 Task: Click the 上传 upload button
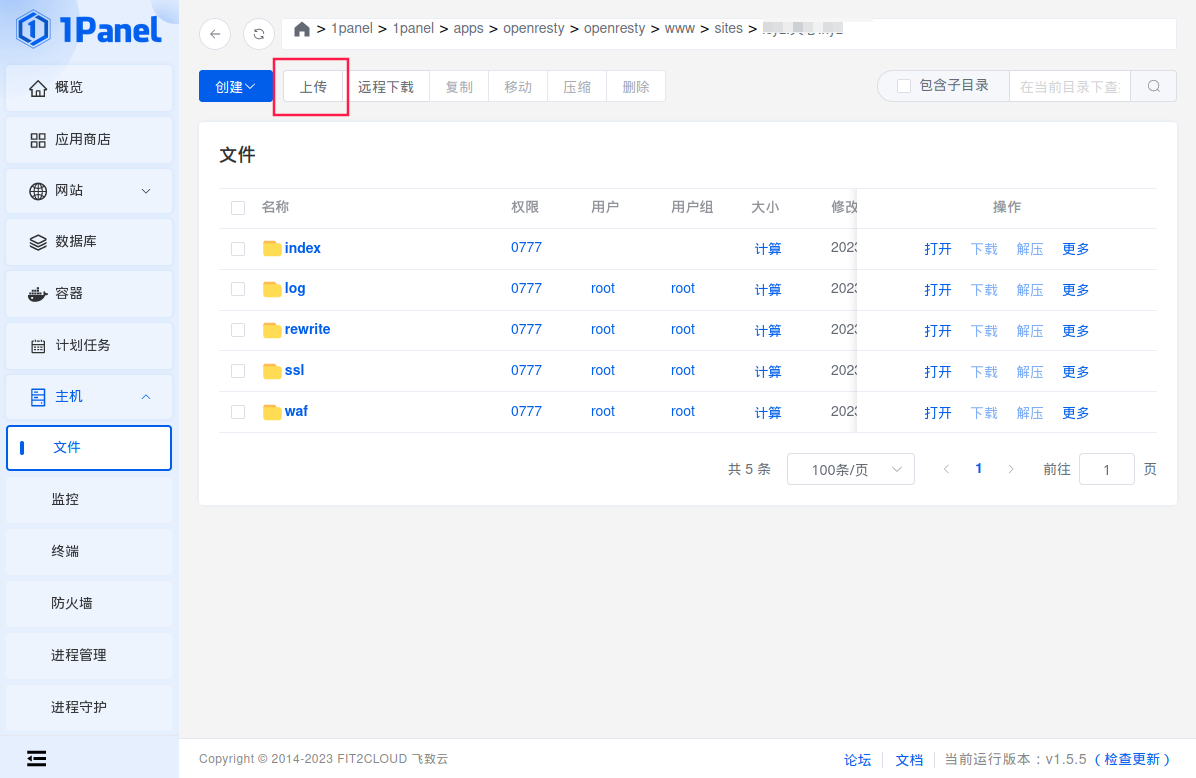point(313,87)
